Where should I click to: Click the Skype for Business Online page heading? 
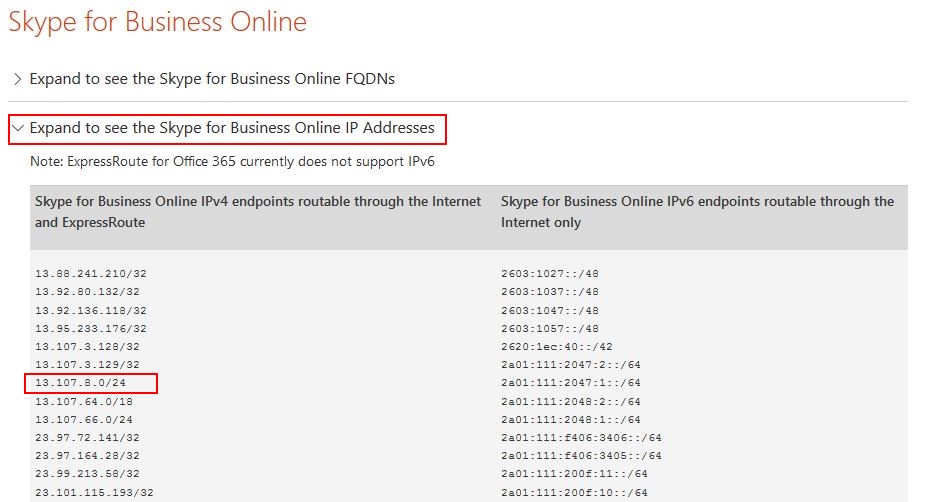(x=157, y=21)
